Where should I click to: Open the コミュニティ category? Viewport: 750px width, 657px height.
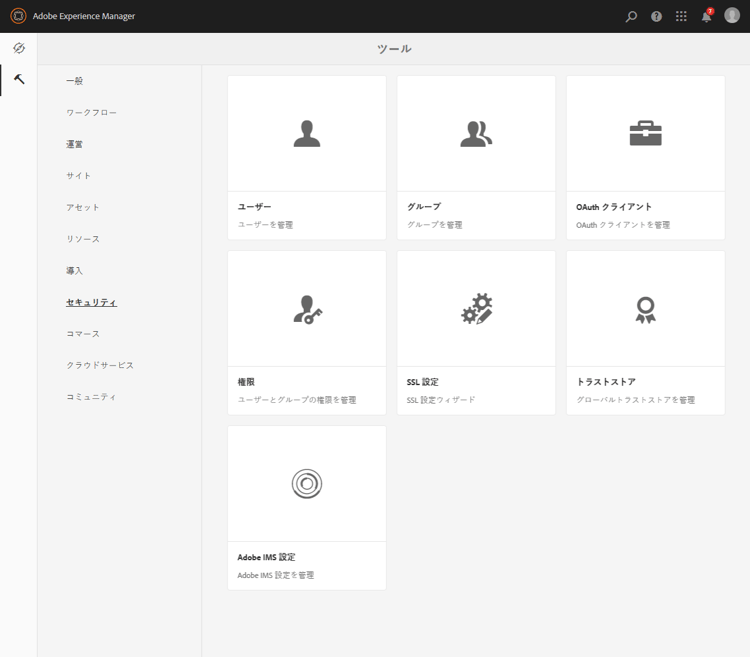pos(91,396)
